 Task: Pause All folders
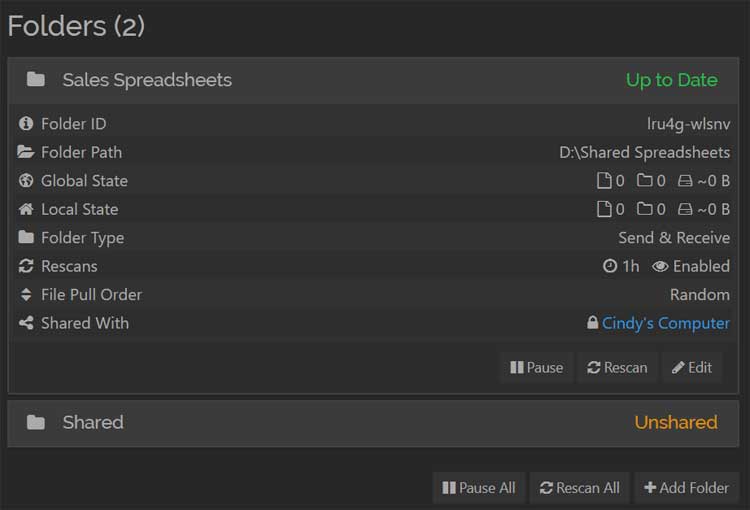coord(479,488)
